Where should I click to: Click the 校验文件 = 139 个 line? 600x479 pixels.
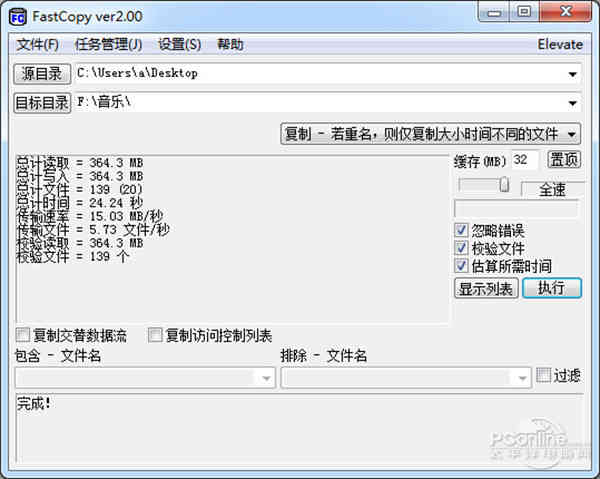click(73, 256)
